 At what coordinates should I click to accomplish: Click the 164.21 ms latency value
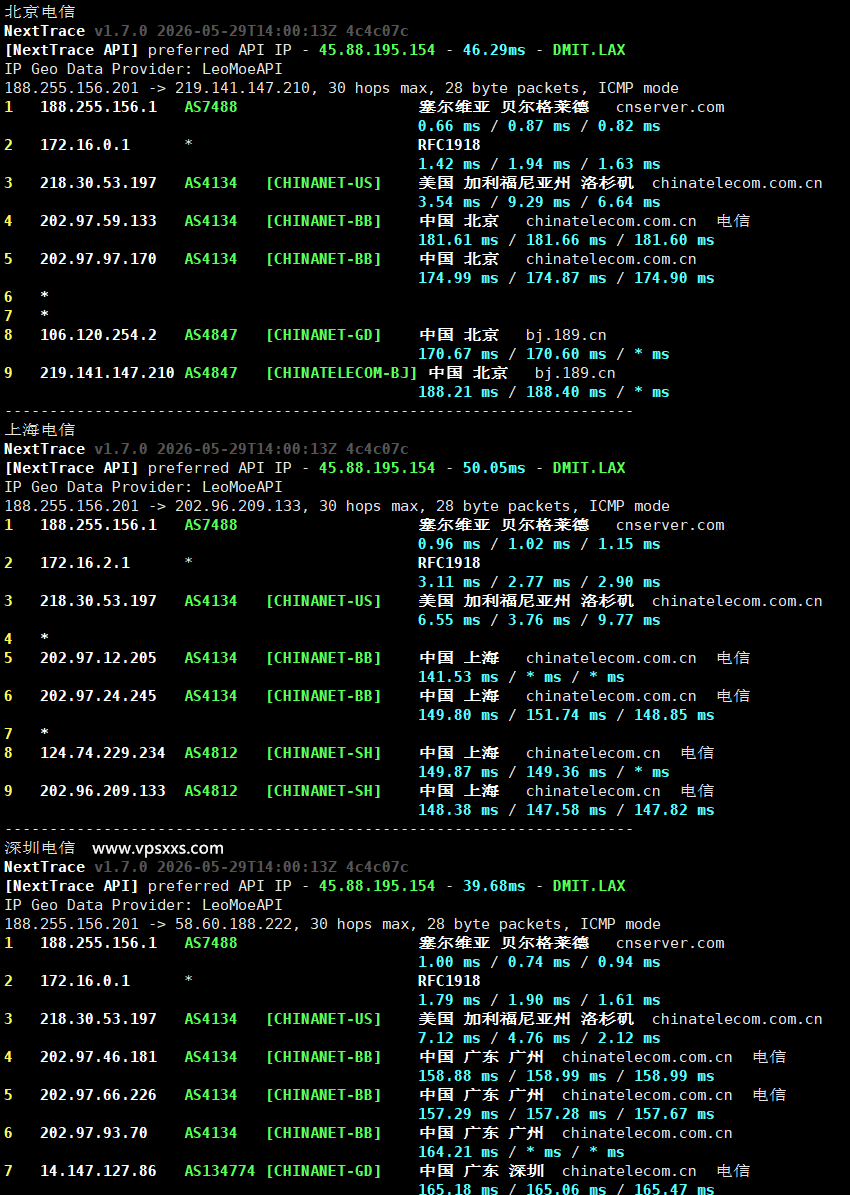coord(458,1152)
